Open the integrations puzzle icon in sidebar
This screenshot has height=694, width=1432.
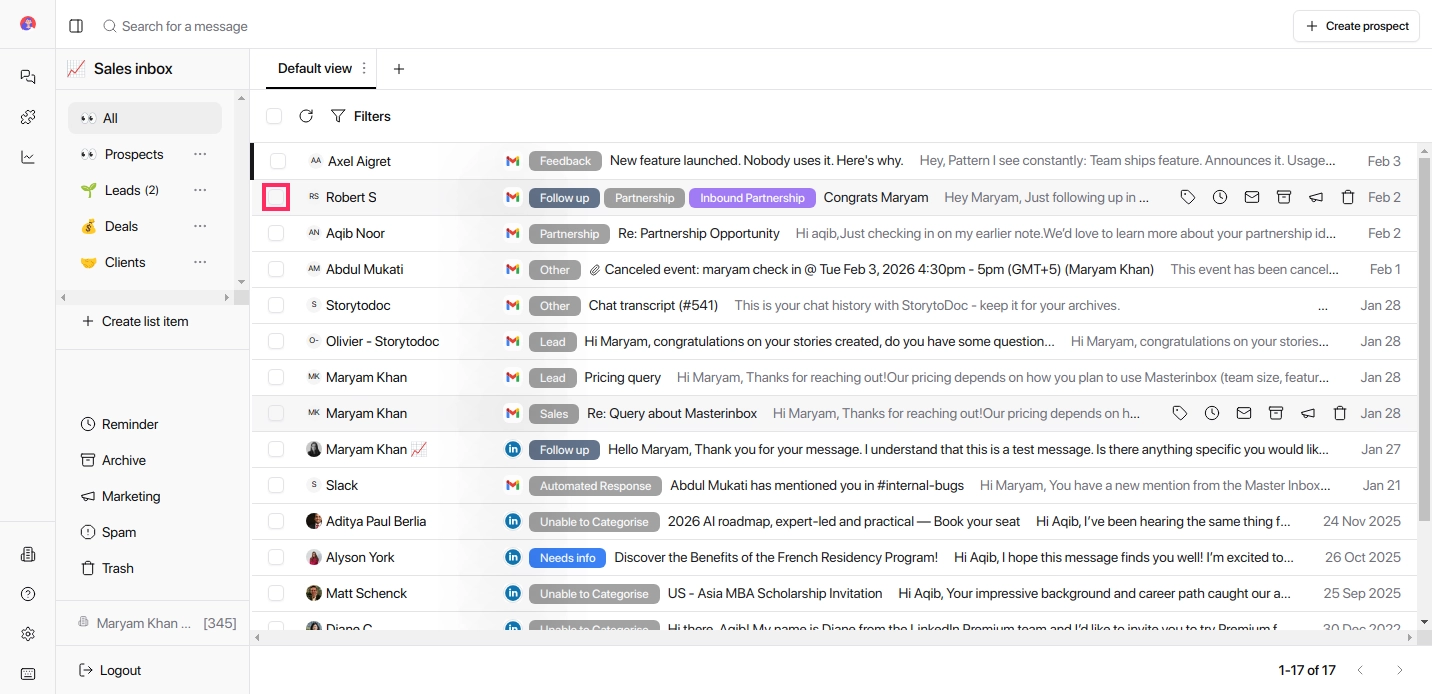(27, 116)
